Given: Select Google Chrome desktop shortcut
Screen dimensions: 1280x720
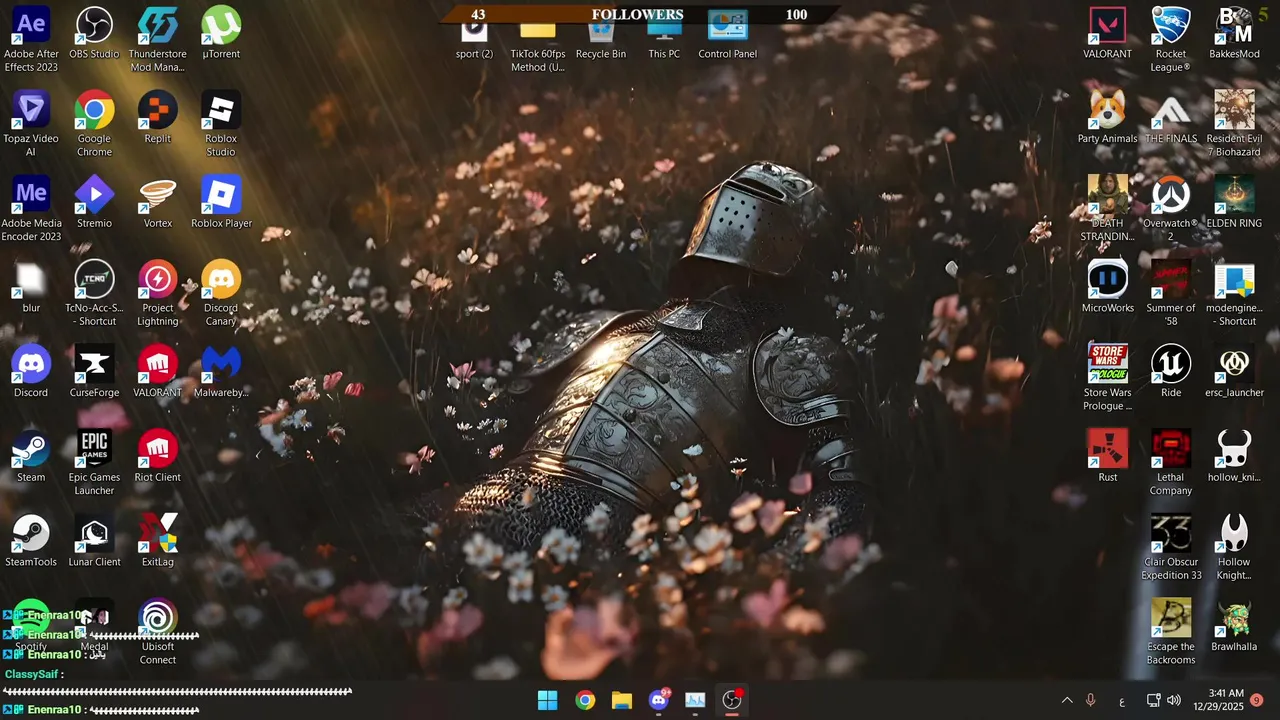Looking at the screenshot, I should point(94,125).
